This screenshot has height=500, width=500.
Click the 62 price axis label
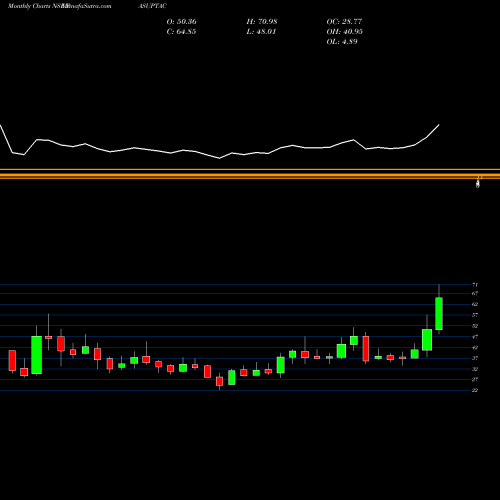475,304
